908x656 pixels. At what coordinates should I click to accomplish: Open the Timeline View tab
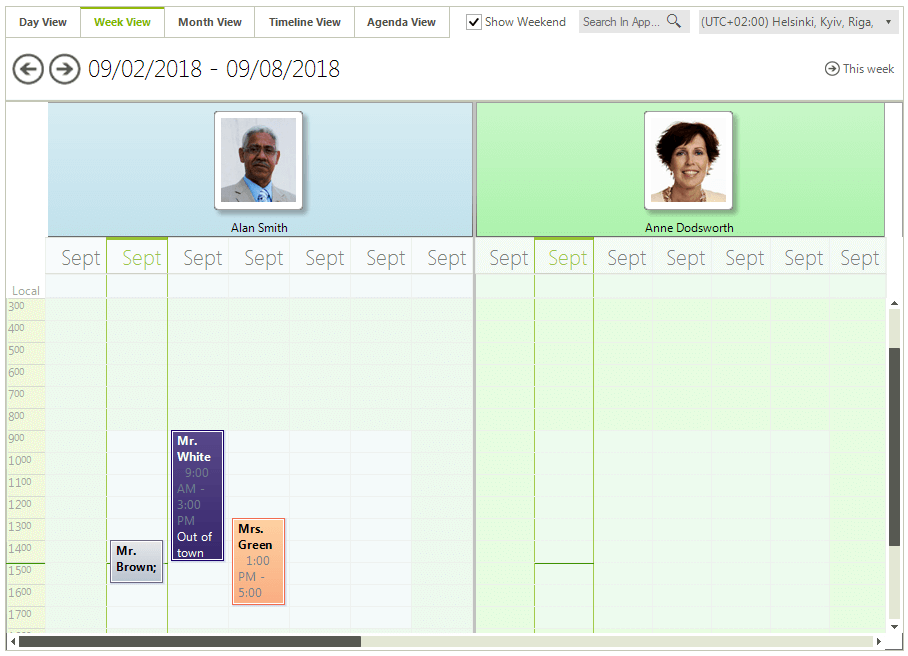point(303,21)
